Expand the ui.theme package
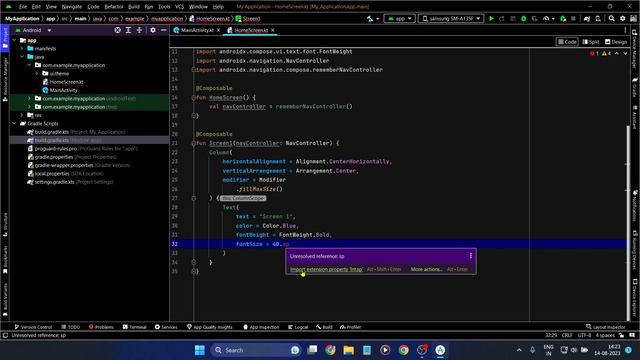Screen dimensions: 640x360 [x=37, y=73]
